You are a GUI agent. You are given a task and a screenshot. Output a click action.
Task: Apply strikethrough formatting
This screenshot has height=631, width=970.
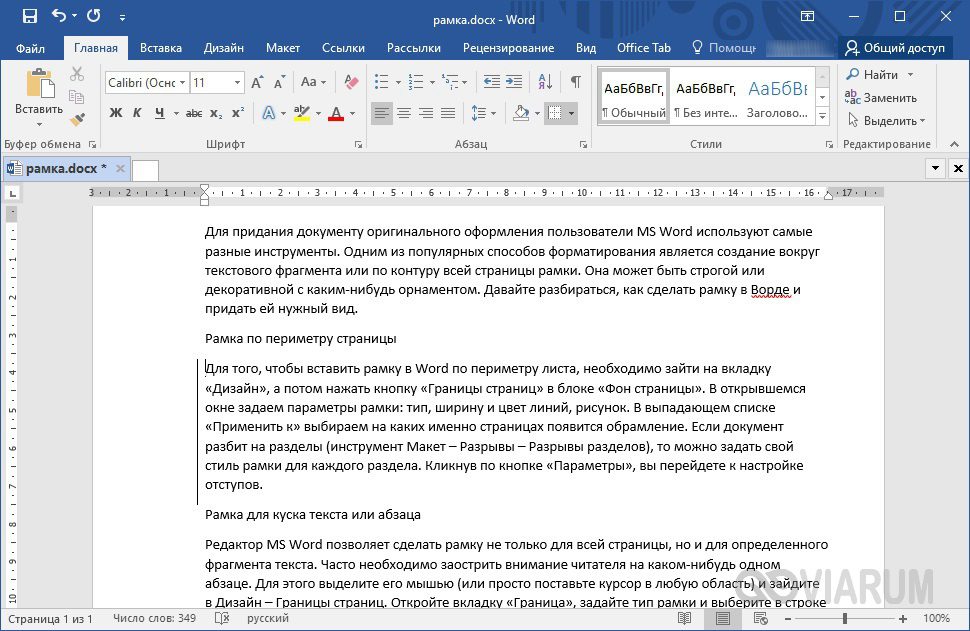point(194,113)
